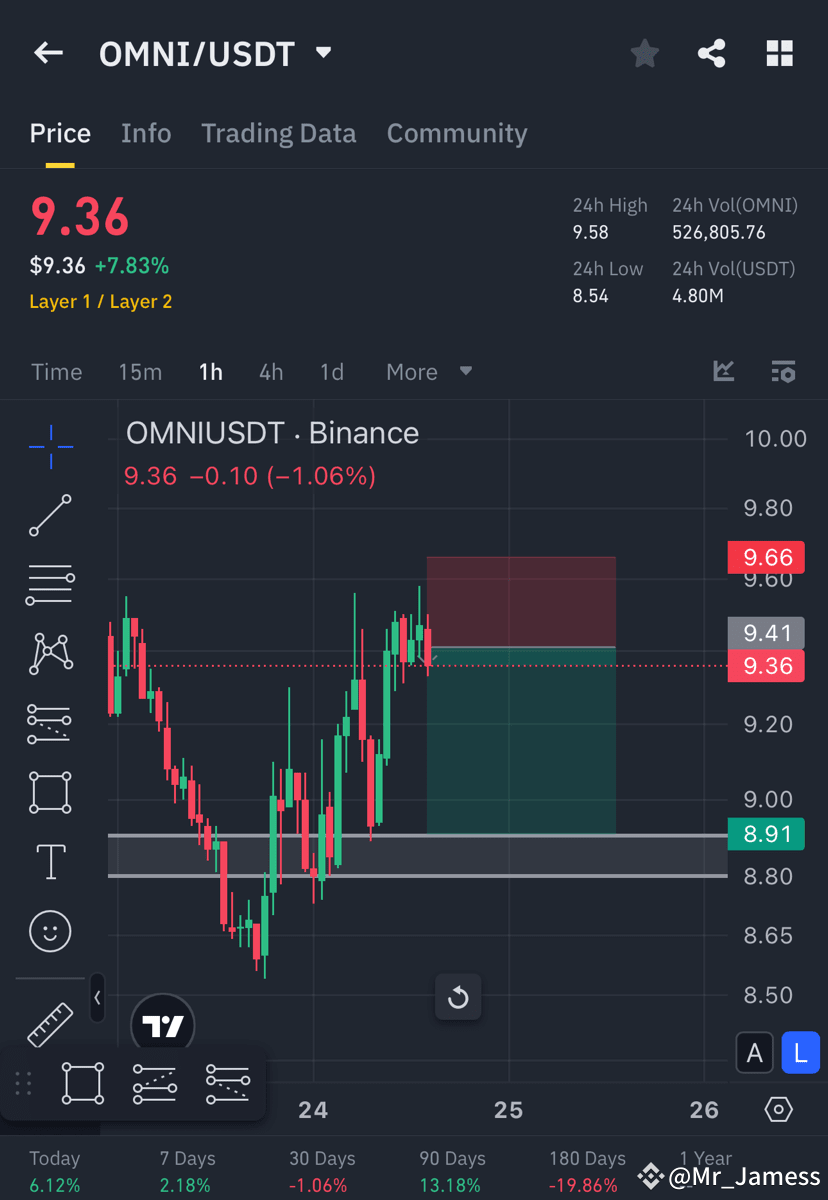Open the OMNI/USDT pair selector dropdown
Image resolution: width=828 pixels, height=1200 pixels.
(322, 53)
